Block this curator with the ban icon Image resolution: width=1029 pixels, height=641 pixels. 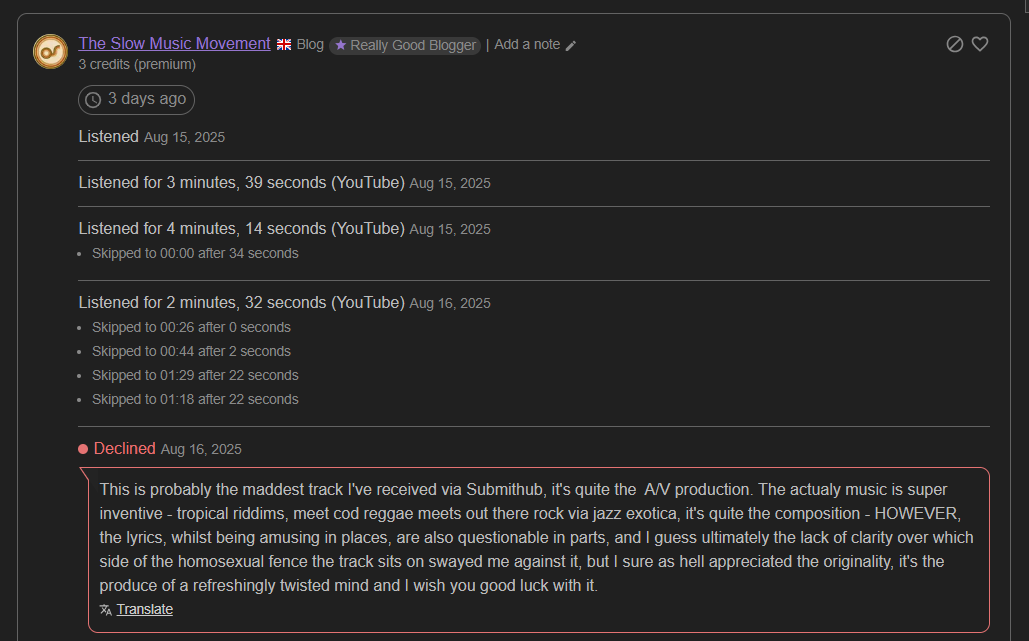[955, 44]
